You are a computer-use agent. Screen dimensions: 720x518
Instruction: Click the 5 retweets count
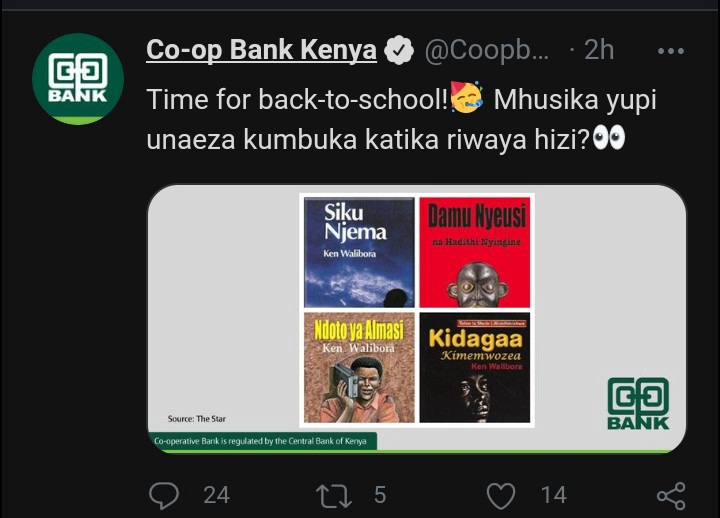tap(380, 495)
